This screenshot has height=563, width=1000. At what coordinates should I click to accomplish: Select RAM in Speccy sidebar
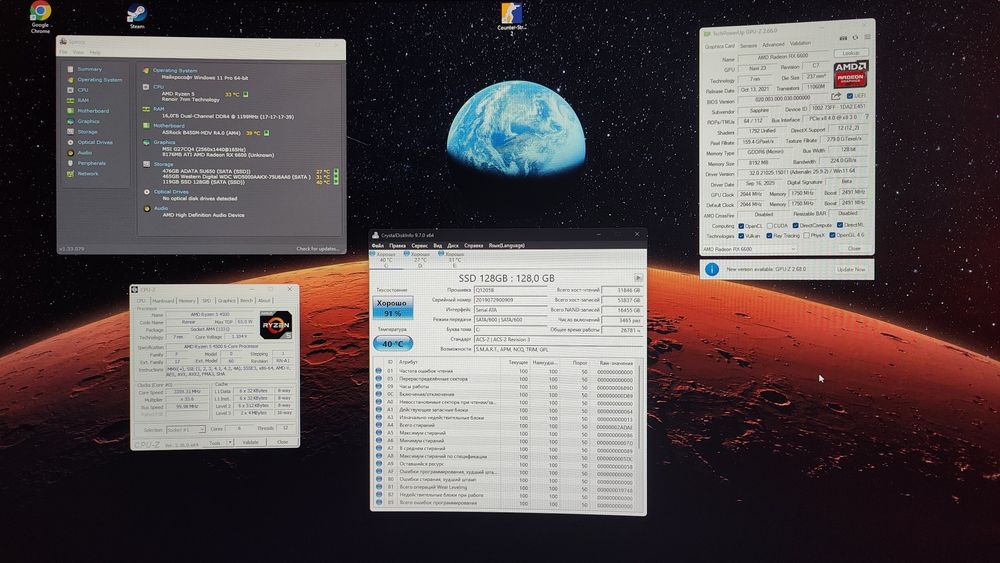(83, 100)
